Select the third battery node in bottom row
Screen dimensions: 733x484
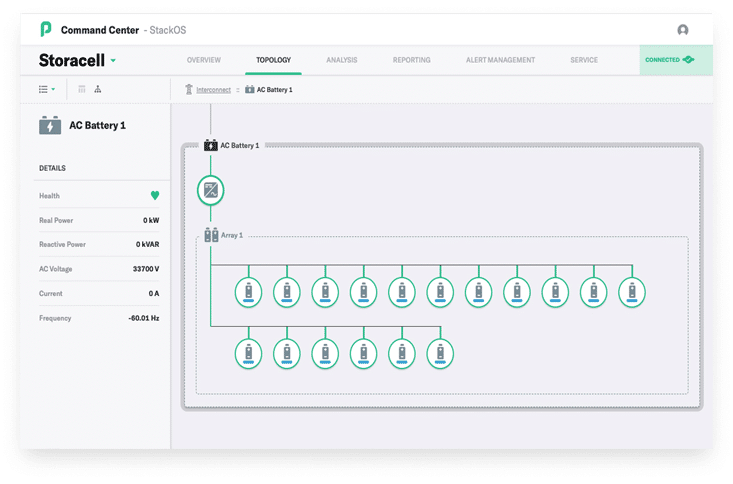(x=325, y=354)
